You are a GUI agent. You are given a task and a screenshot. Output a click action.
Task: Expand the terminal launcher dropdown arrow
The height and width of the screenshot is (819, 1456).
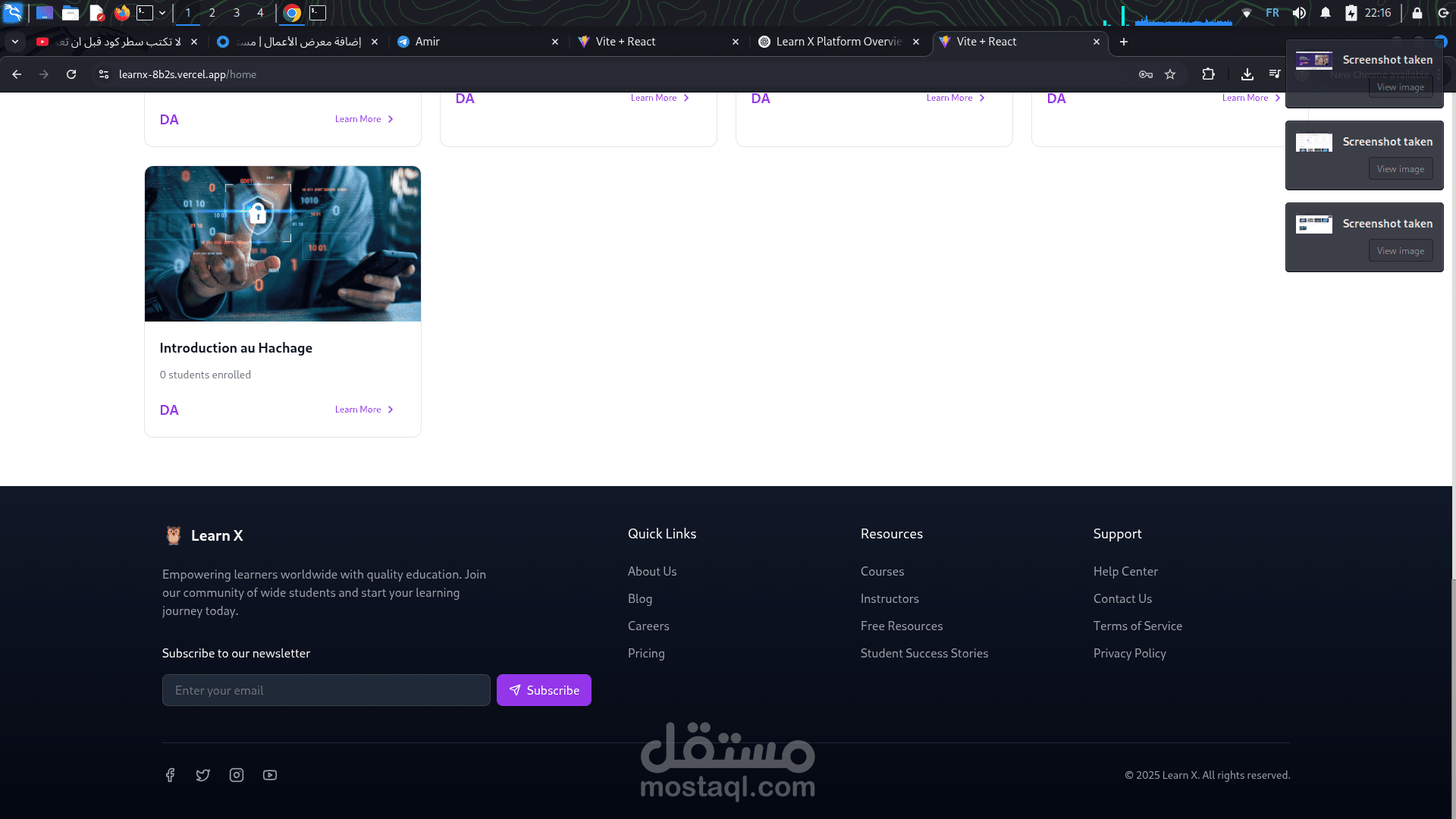[162, 13]
